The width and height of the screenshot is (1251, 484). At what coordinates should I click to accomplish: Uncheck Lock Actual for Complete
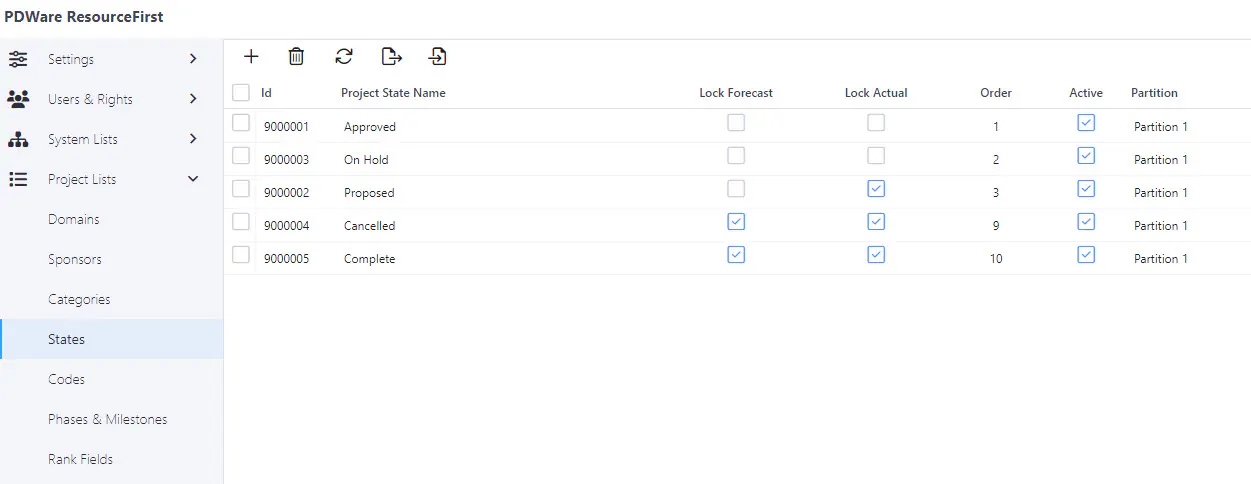click(x=876, y=255)
